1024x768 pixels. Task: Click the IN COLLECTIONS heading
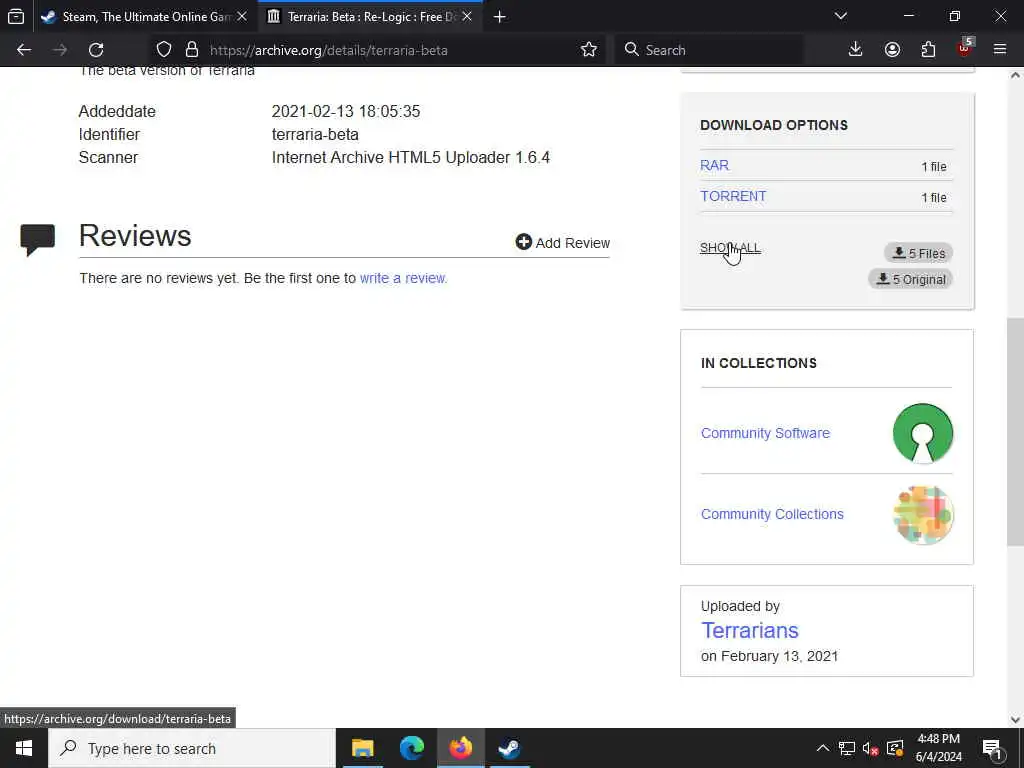(x=759, y=363)
